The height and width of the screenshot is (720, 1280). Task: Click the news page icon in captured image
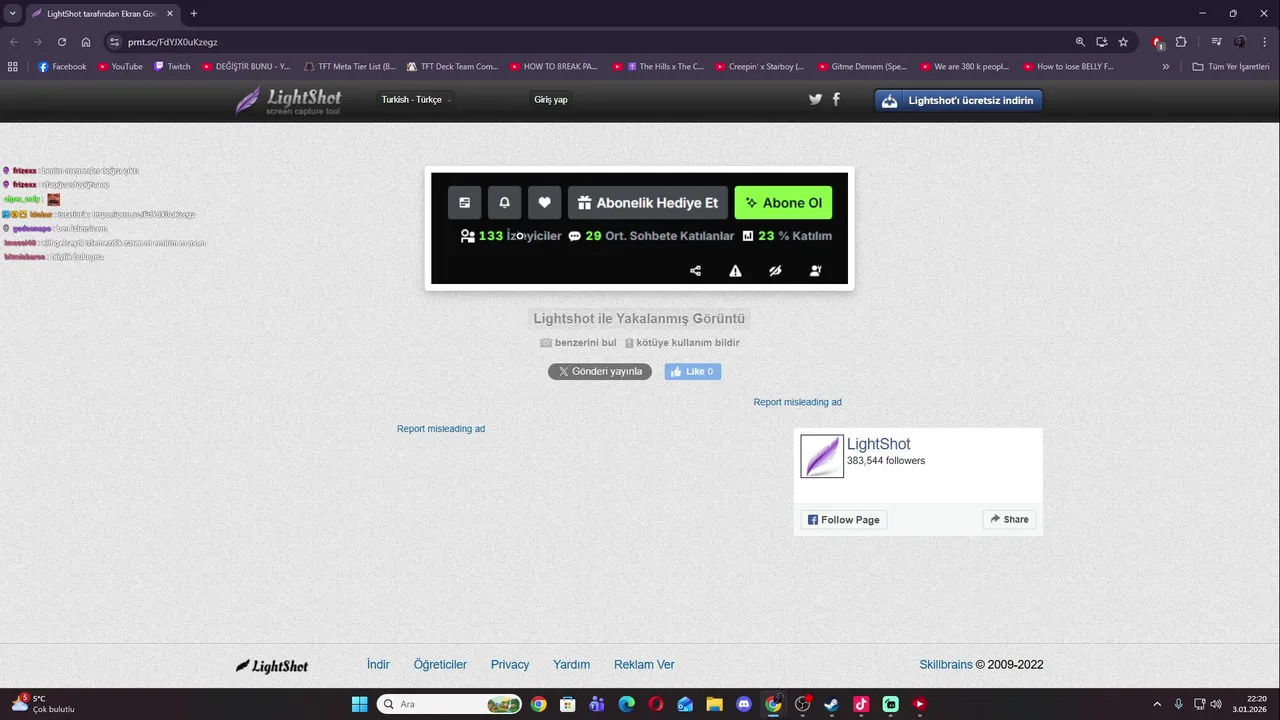point(464,202)
